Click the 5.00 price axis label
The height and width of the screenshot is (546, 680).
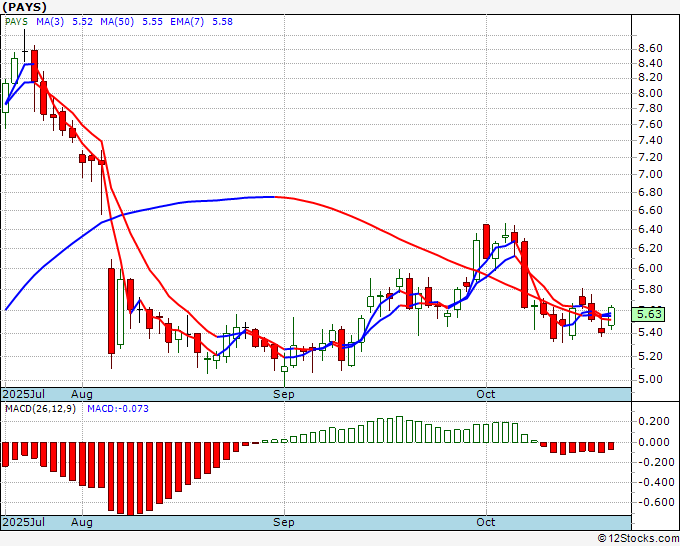[x=650, y=379]
